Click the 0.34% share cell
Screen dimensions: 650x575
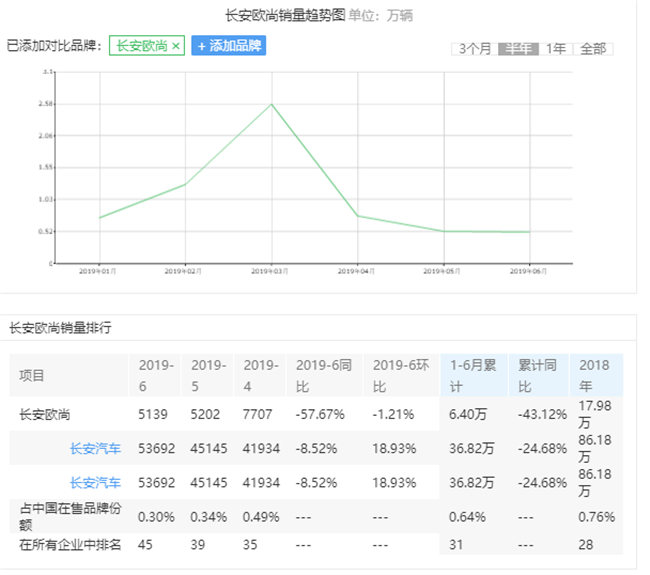click(209, 517)
